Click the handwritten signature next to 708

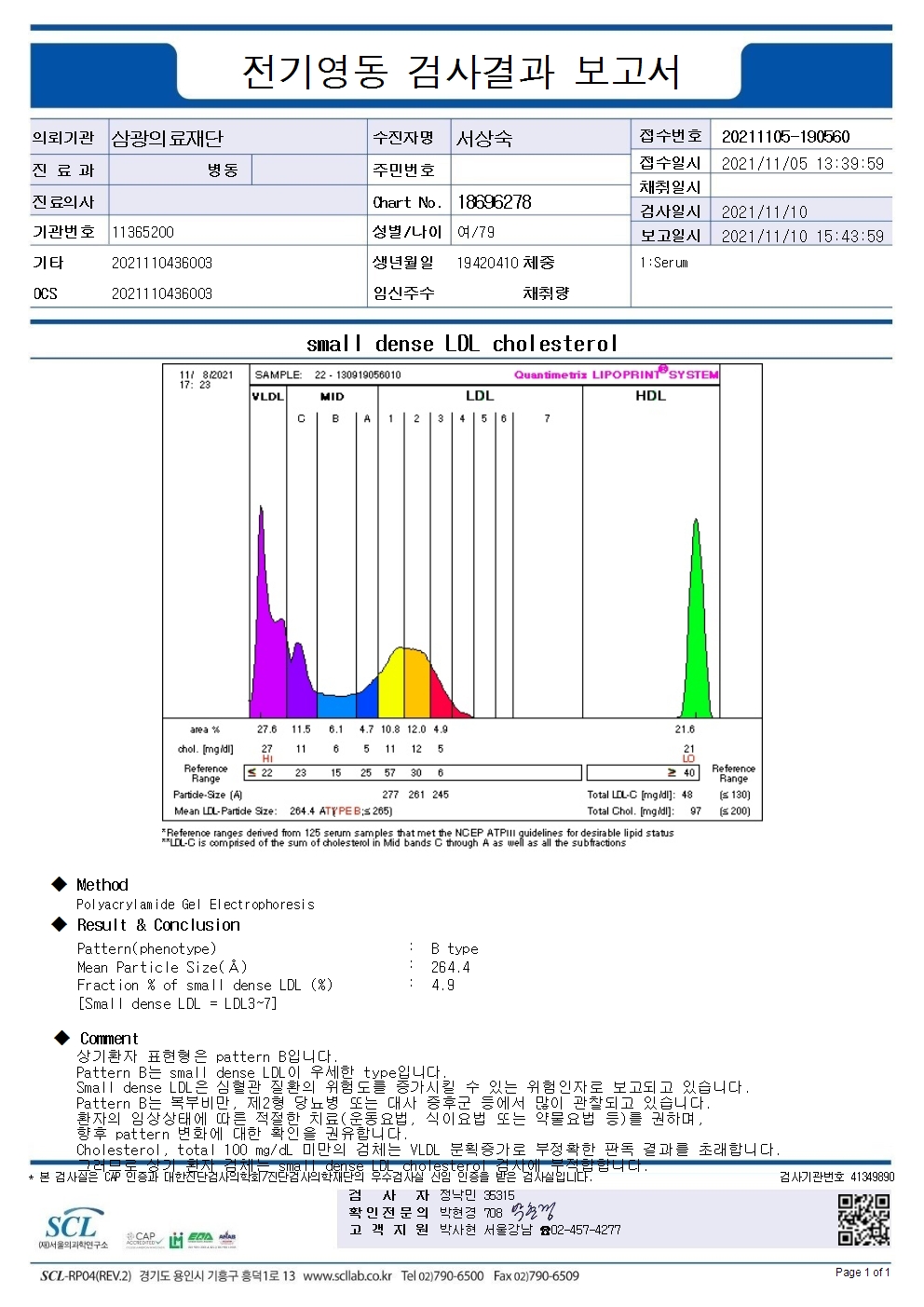coord(532,1212)
